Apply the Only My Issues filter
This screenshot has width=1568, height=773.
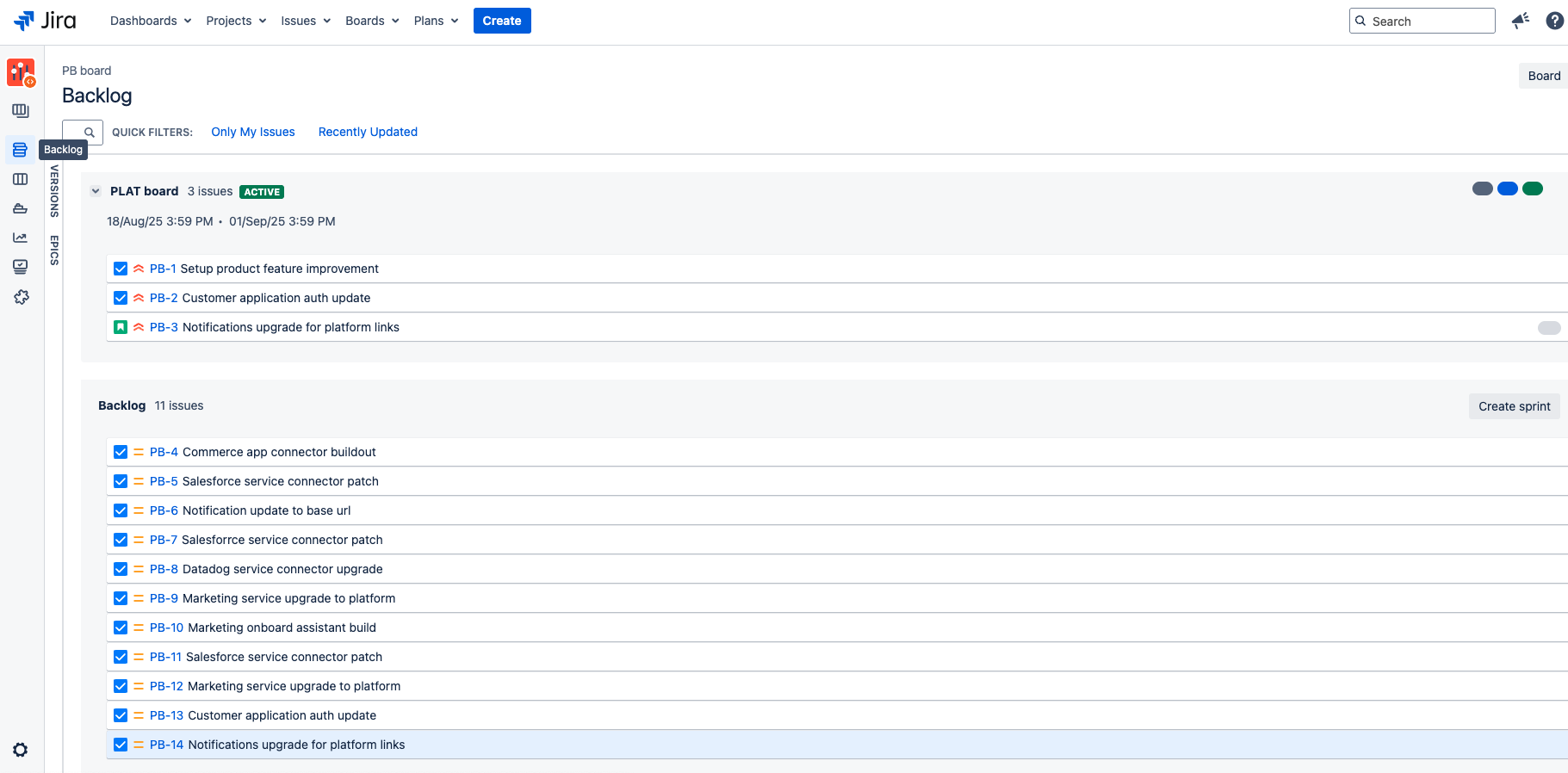tap(253, 132)
